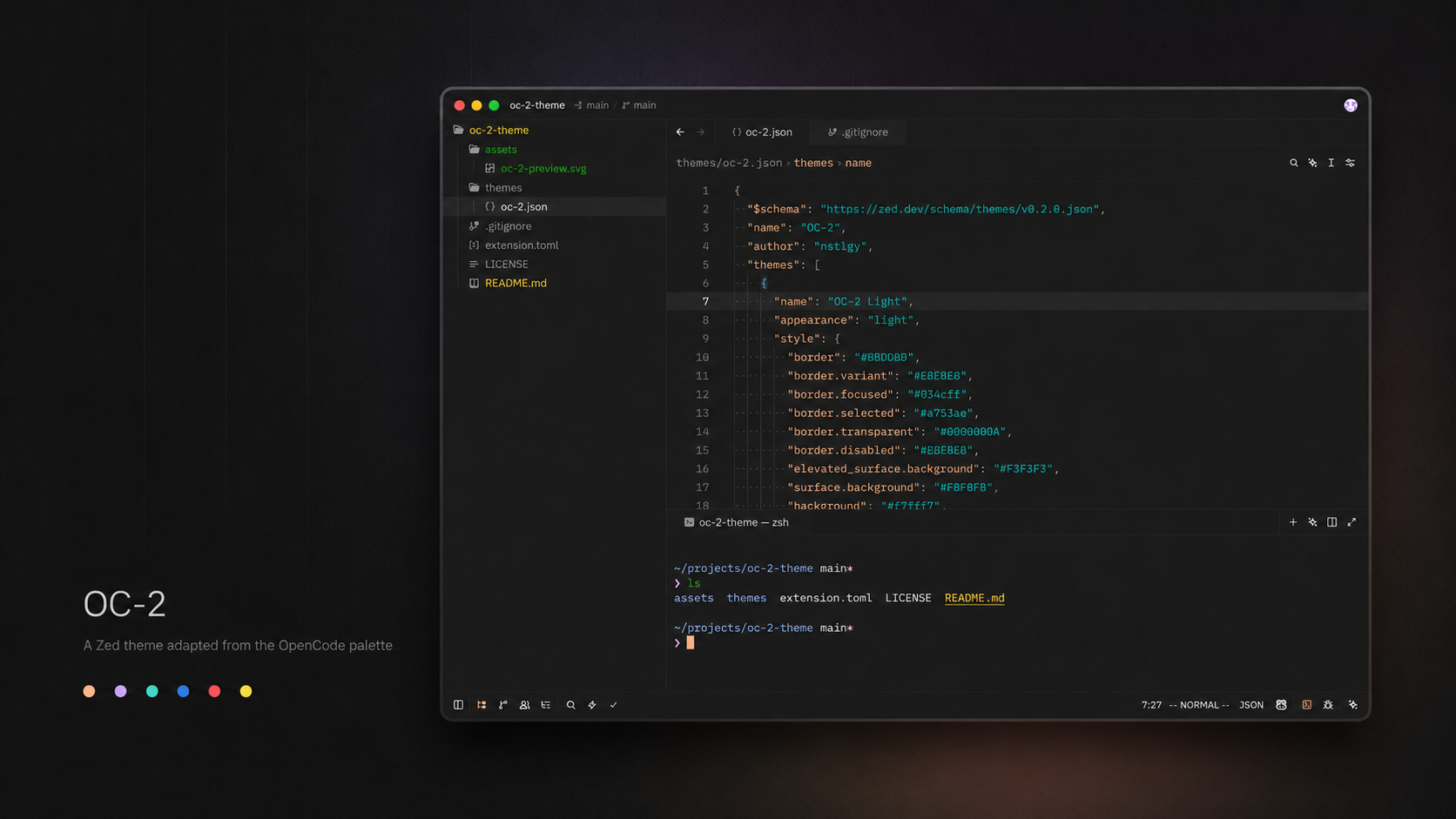The width and height of the screenshot is (1456, 819).
Task: Open the project panel icon in status bar
Action: 482,705
